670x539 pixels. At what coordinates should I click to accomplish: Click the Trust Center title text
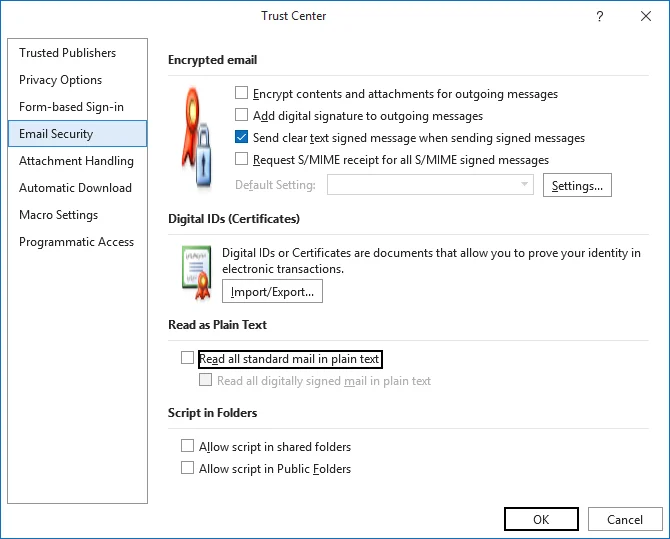pyautogui.click(x=294, y=16)
